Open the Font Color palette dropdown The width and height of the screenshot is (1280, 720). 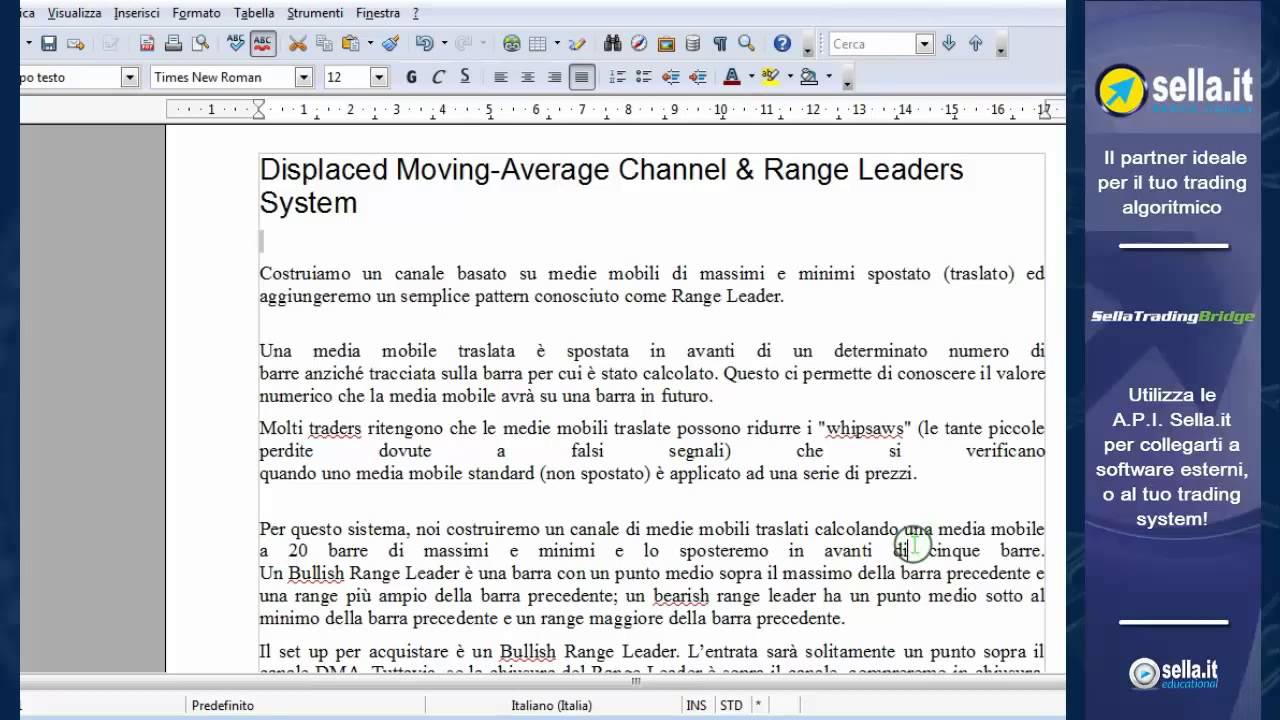click(751, 77)
